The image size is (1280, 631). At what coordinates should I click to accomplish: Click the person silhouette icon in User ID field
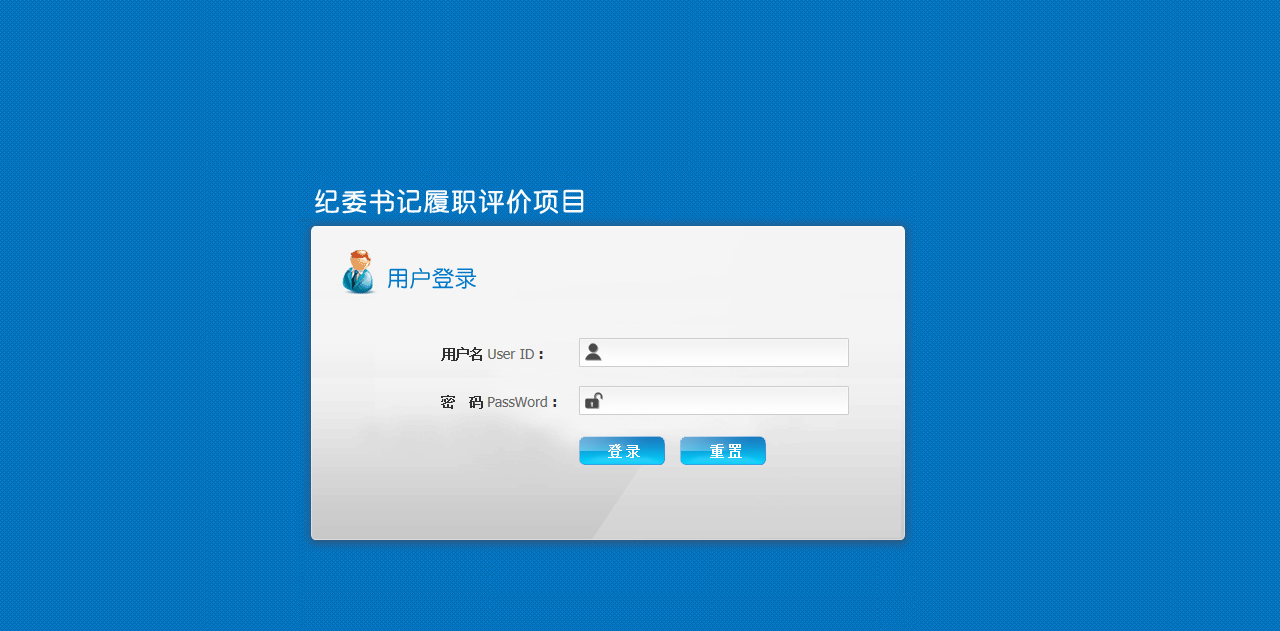(x=593, y=352)
